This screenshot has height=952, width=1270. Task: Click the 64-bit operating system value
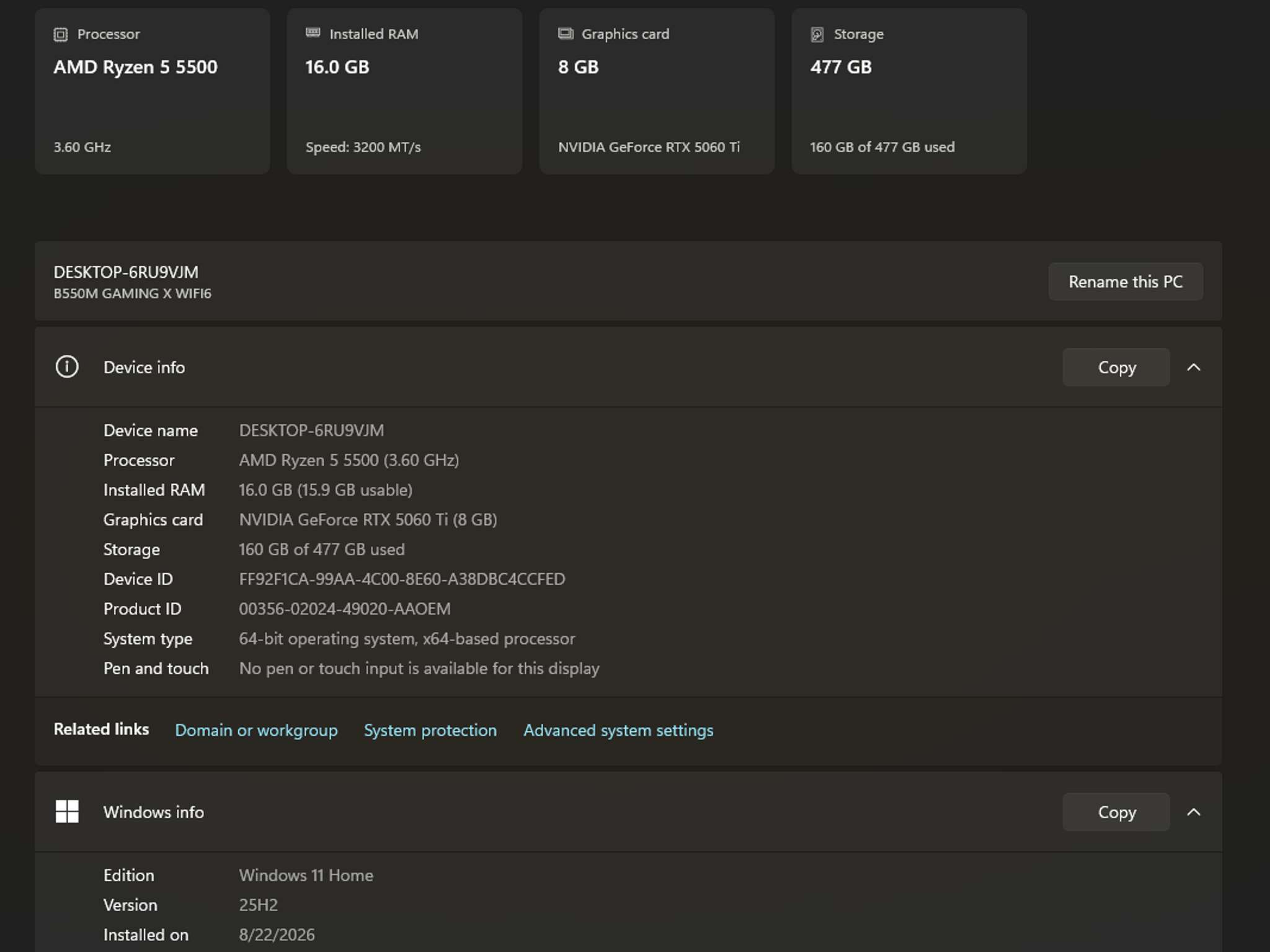[407, 638]
